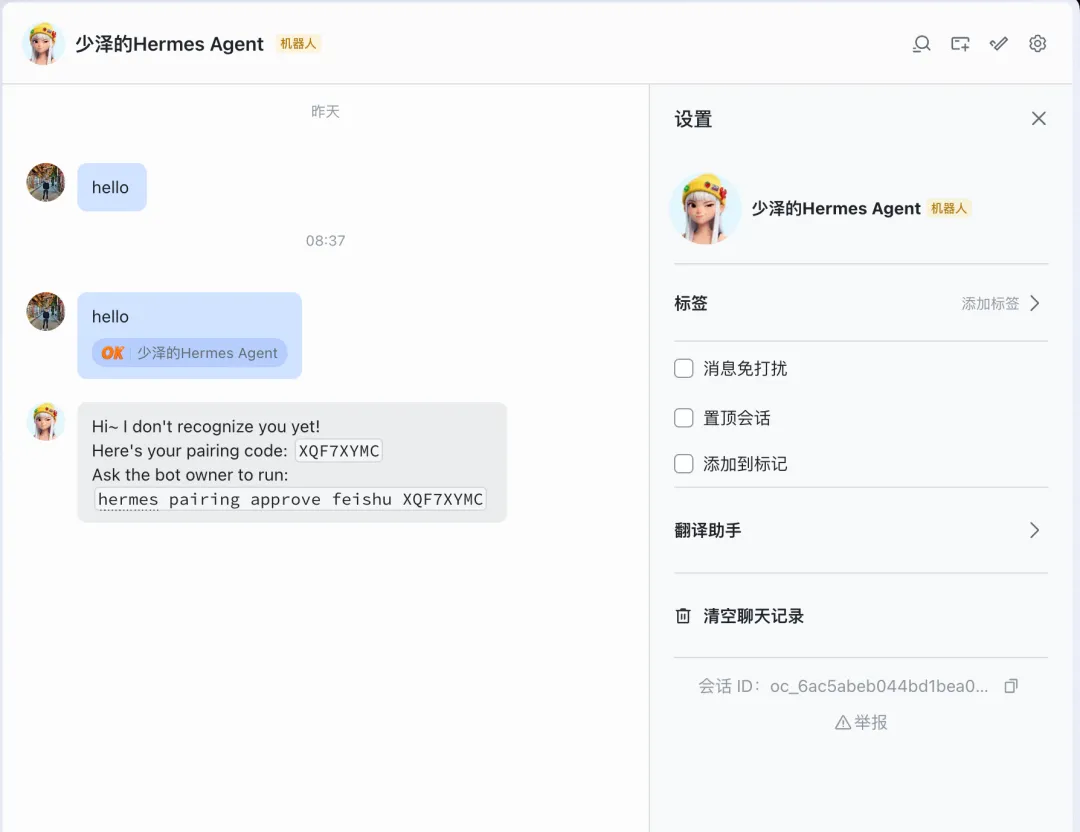Open the chat search icon in header
The image size is (1080, 832).
pos(921,44)
